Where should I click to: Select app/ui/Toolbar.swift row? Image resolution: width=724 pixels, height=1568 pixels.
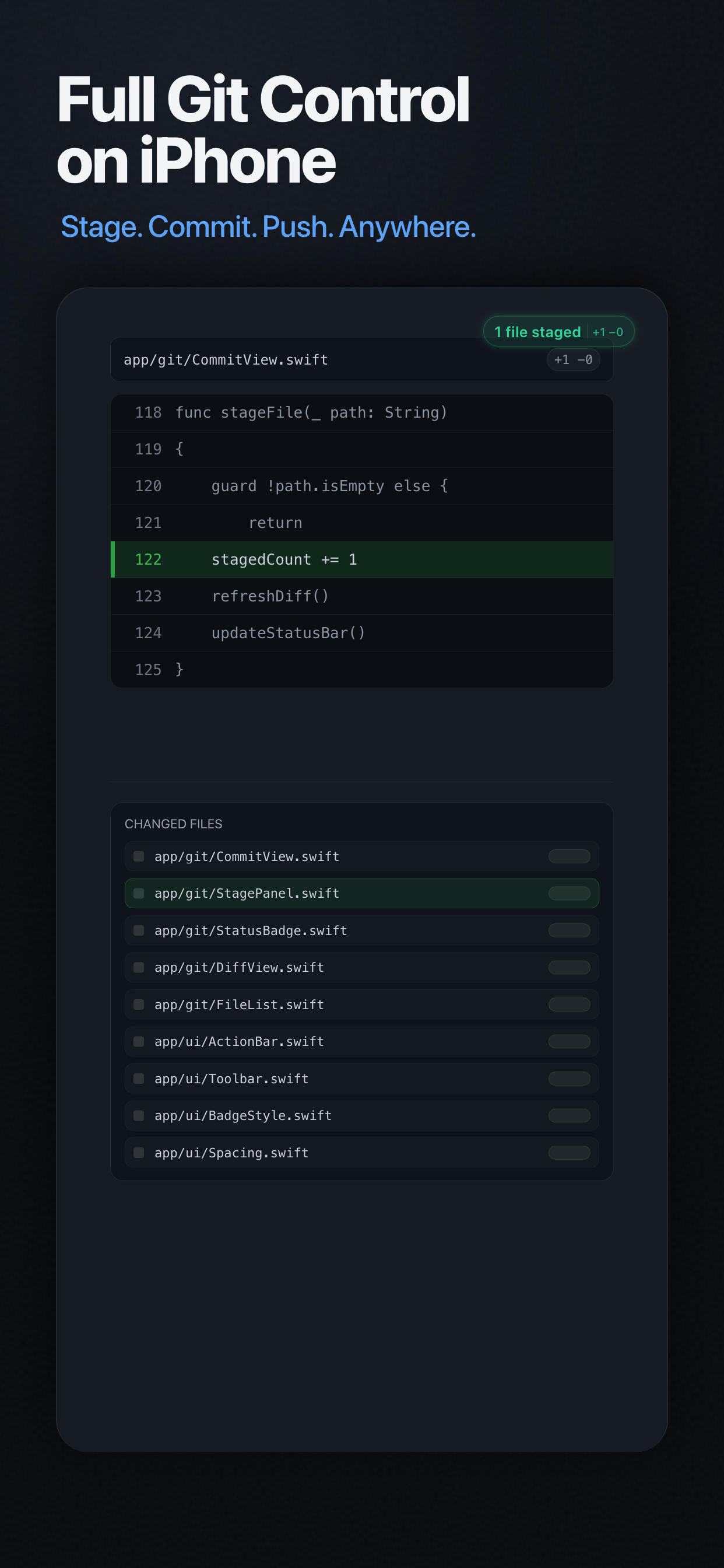361,1079
